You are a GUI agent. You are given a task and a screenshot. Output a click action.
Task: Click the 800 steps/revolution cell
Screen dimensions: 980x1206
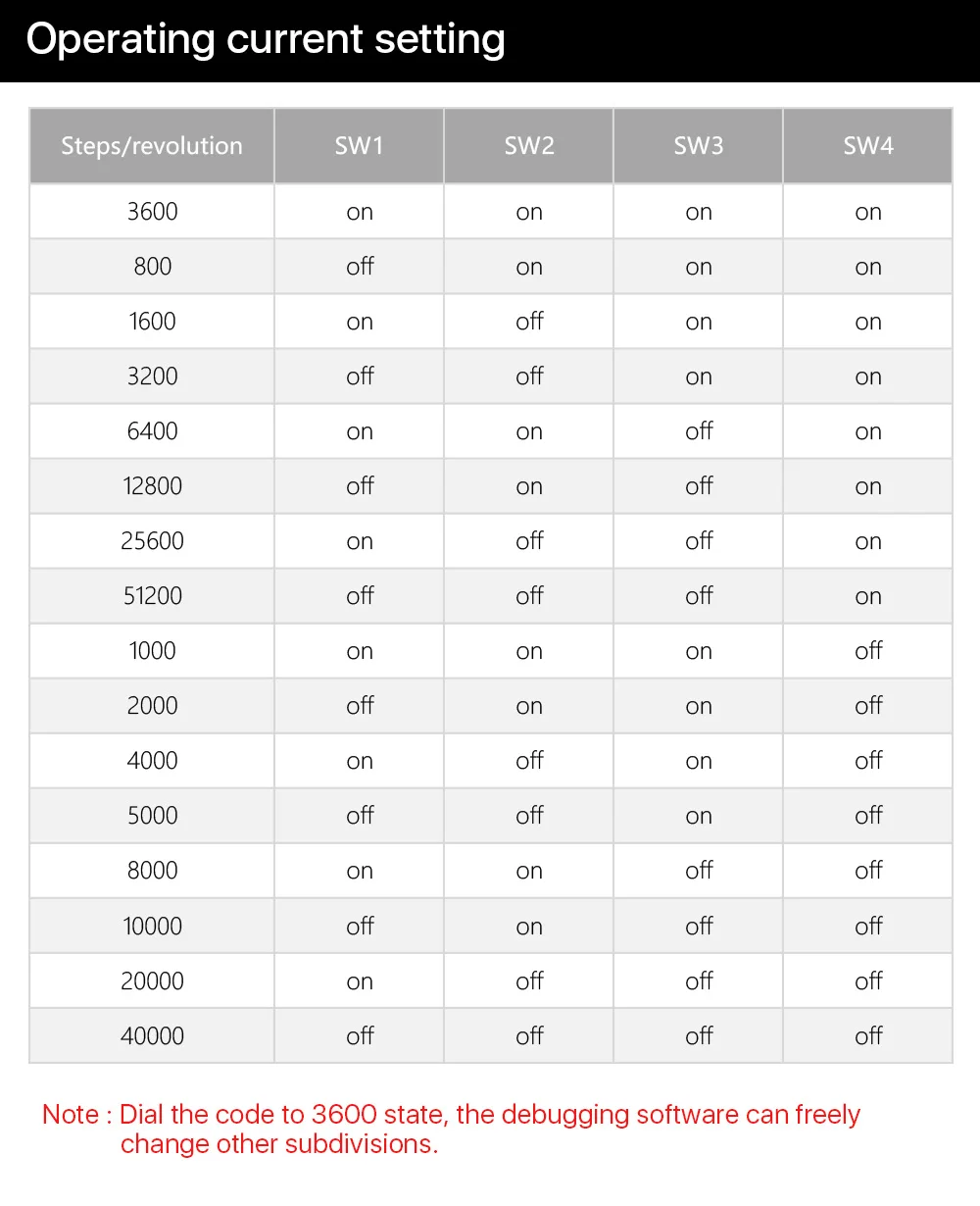coord(152,267)
